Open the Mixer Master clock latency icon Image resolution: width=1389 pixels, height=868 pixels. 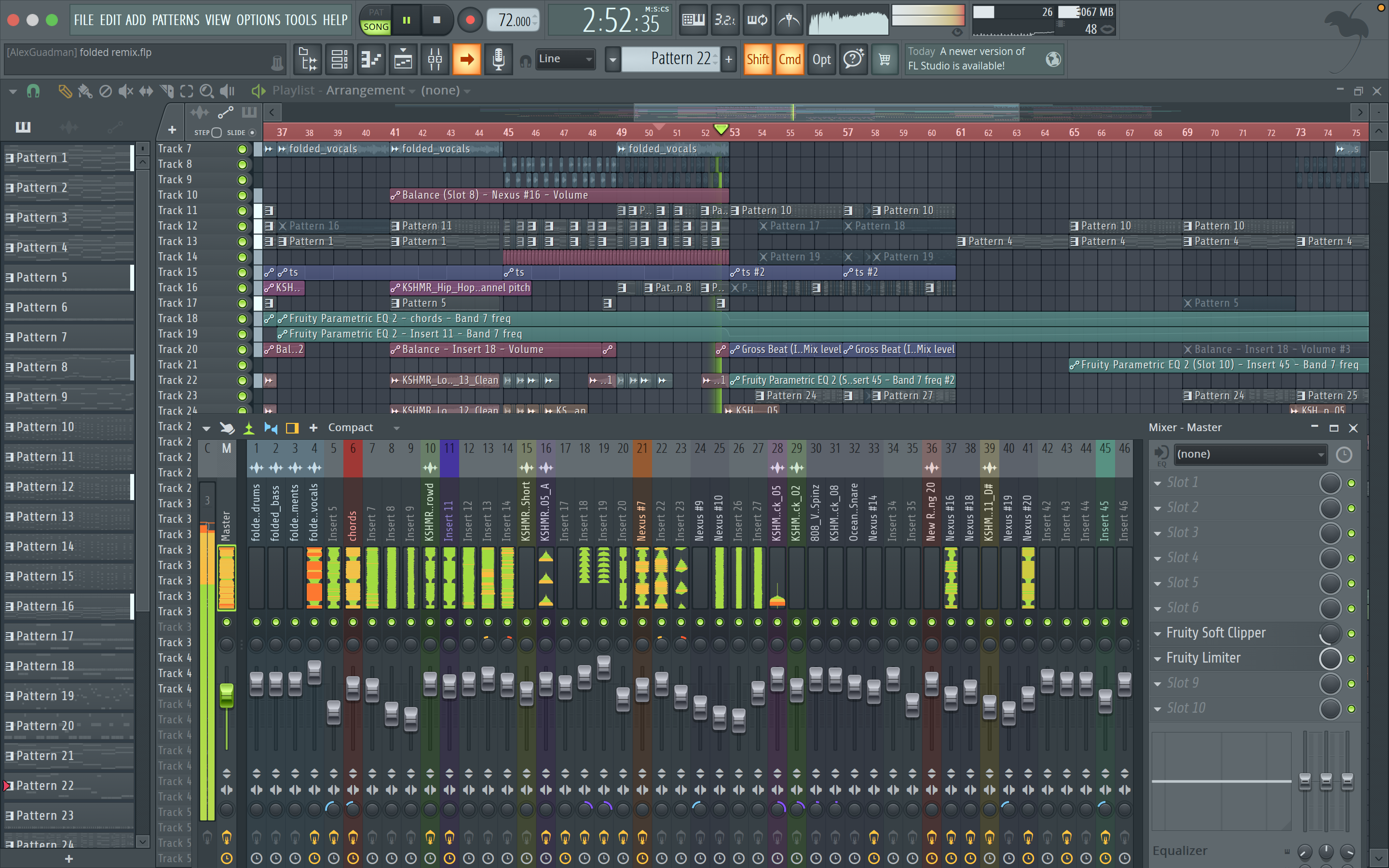[x=1344, y=455]
